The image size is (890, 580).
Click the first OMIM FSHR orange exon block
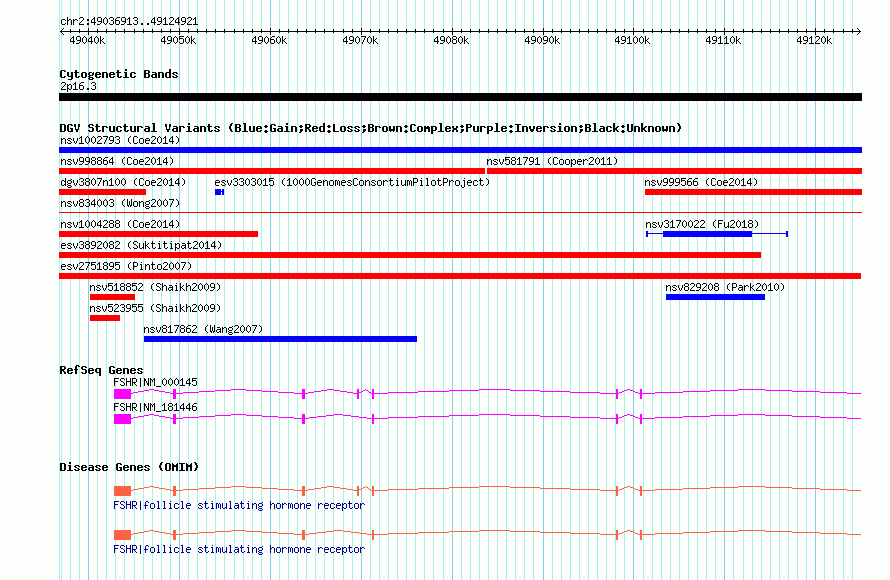pyautogui.click(x=123, y=491)
